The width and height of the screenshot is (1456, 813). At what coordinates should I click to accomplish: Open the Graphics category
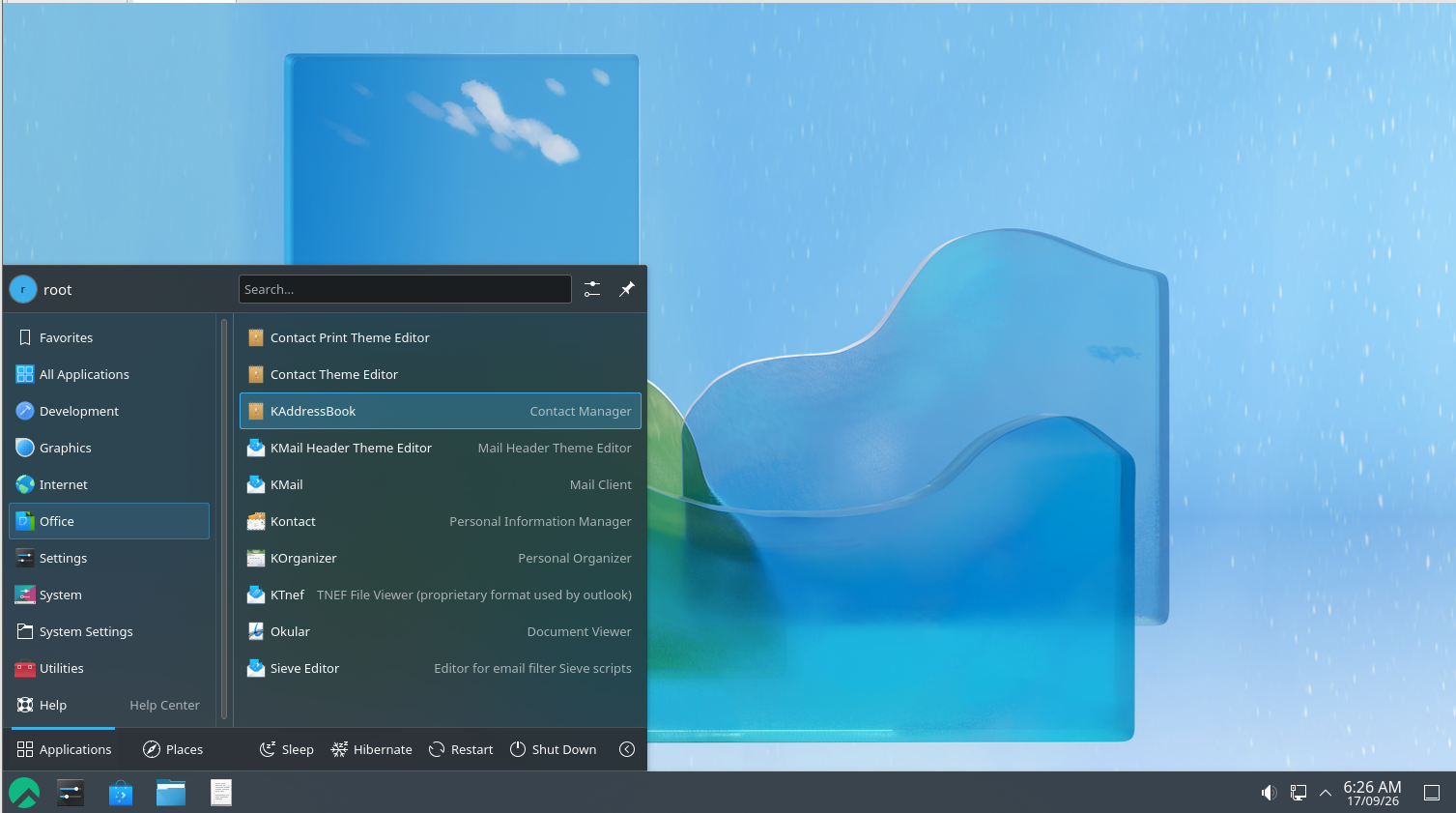[109, 448]
